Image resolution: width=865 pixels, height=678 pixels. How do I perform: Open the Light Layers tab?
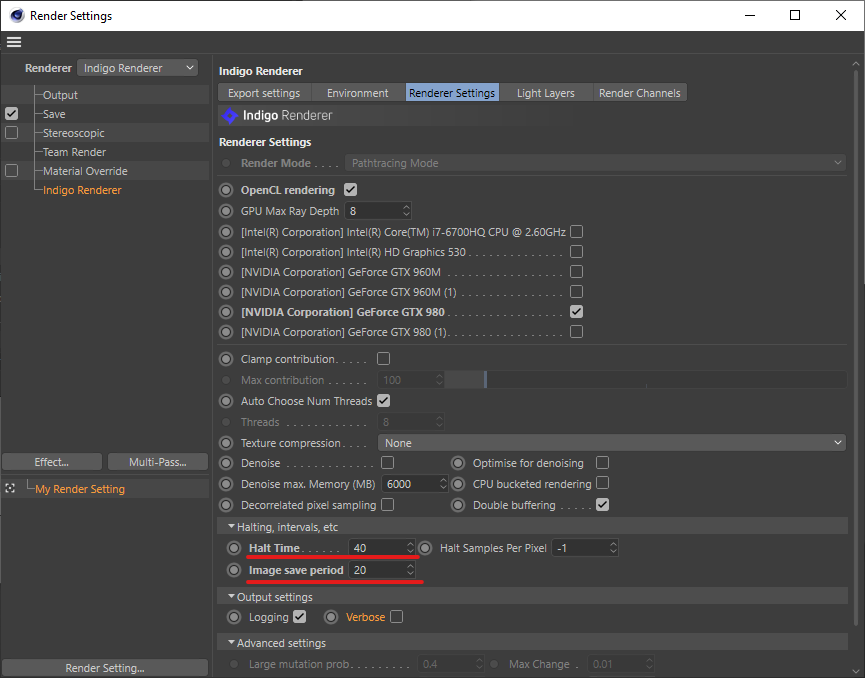pos(545,93)
